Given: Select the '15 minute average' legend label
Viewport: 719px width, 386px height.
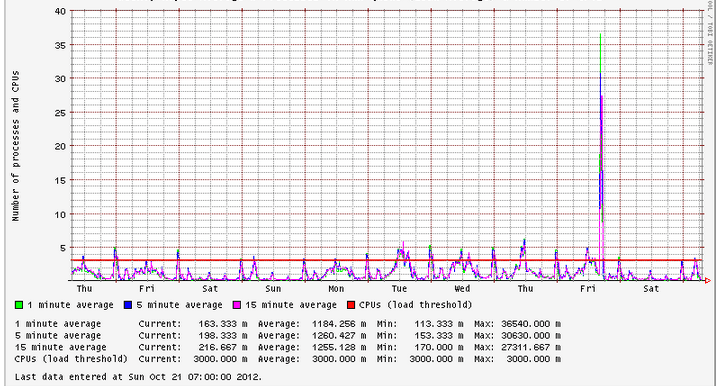Looking at the screenshot, I should (291, 305).
